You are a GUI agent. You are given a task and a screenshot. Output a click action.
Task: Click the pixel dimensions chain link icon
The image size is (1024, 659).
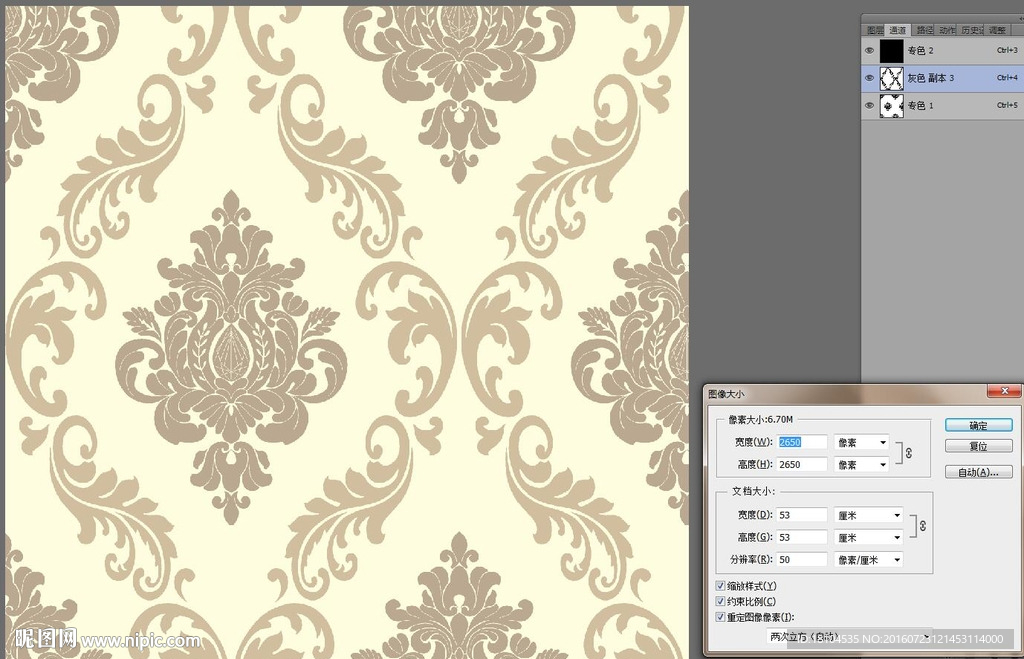(x=908, y=453)
